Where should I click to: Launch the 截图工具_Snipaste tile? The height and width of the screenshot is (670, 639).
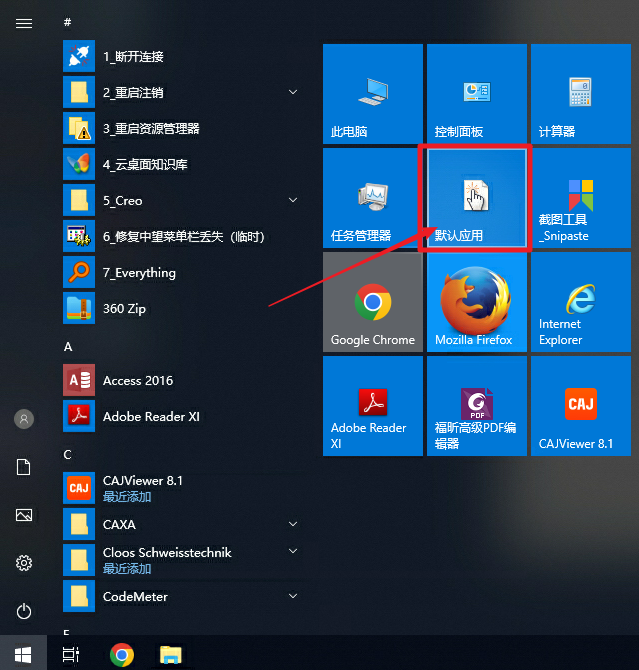(x=580, y=198)
